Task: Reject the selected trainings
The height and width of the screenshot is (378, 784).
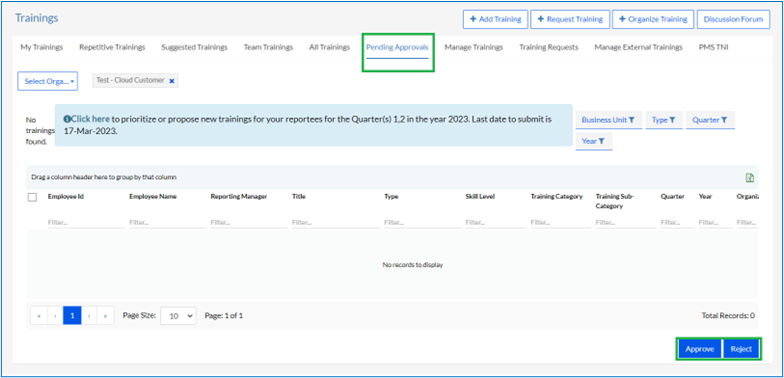Action: (741, 349)
